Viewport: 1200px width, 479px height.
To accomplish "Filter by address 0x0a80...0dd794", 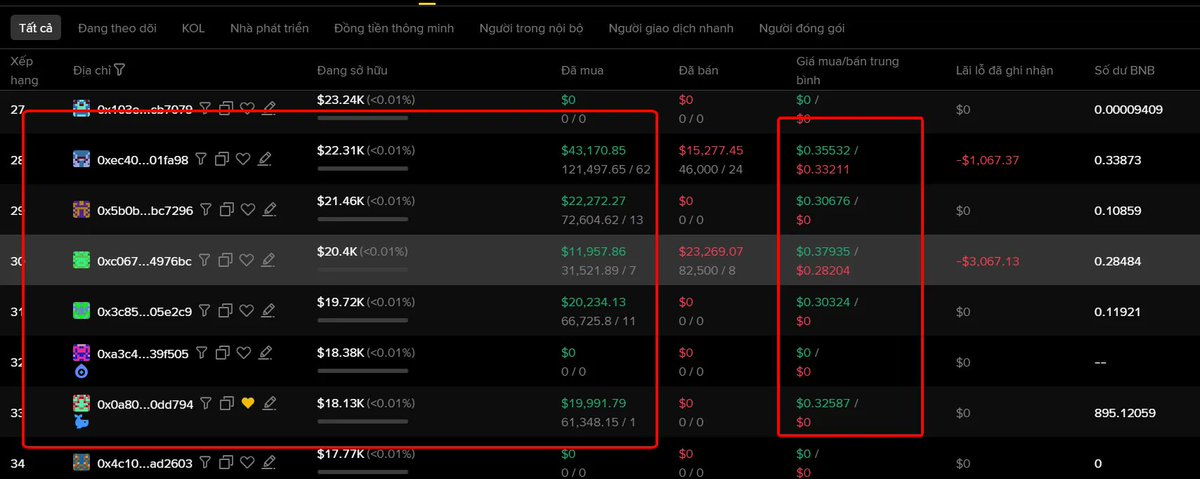I will coord(206,403).
